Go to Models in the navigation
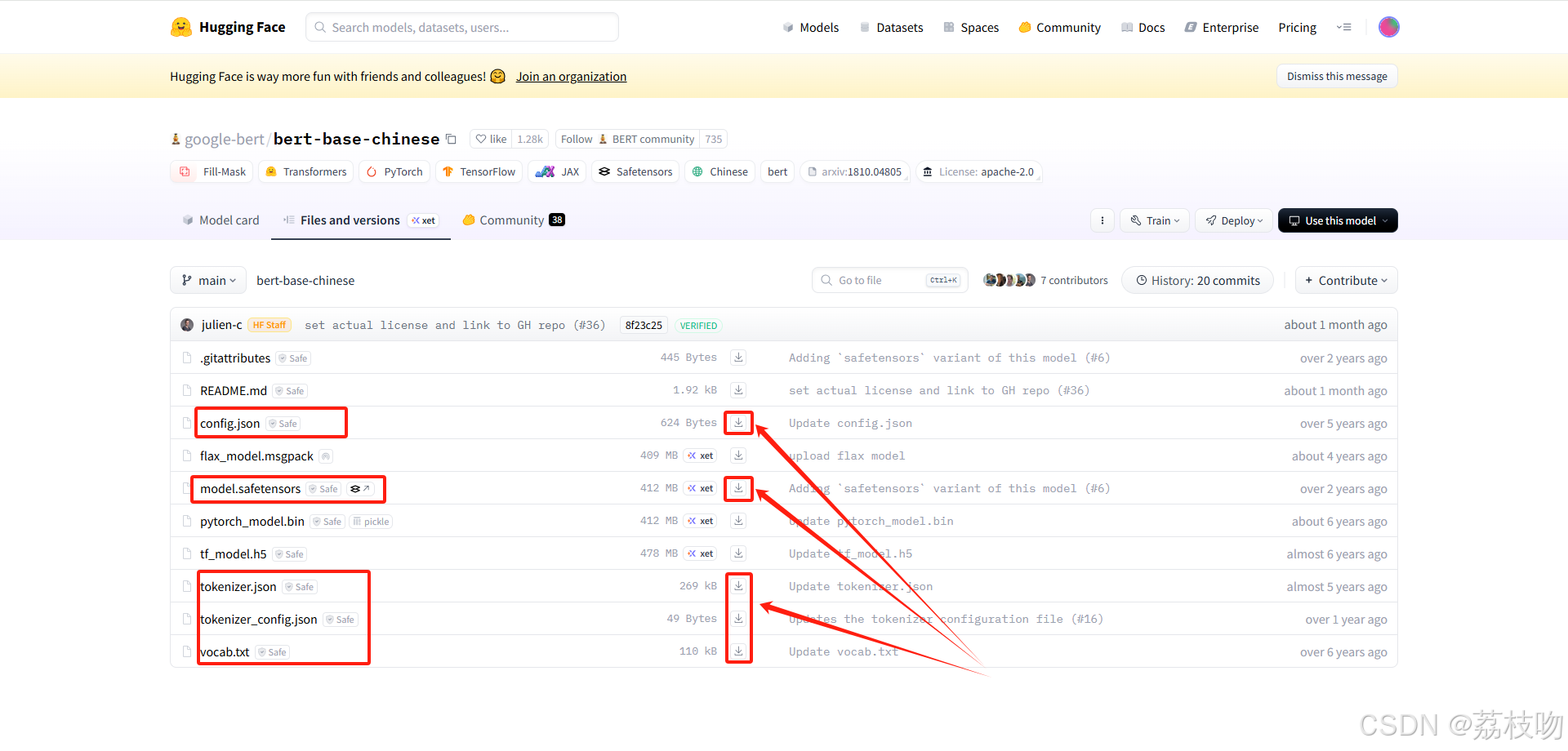Image resolution: width=1568 pixels, height=751 pixels. coord(811,27)
